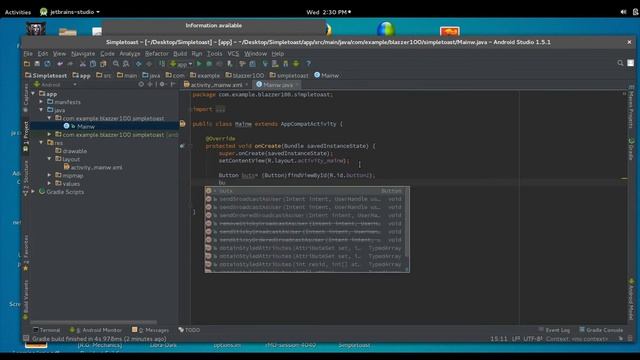Expand the androidTest simpletoast package
Viewport: 640px width, 360px height.
coord(49,134)
